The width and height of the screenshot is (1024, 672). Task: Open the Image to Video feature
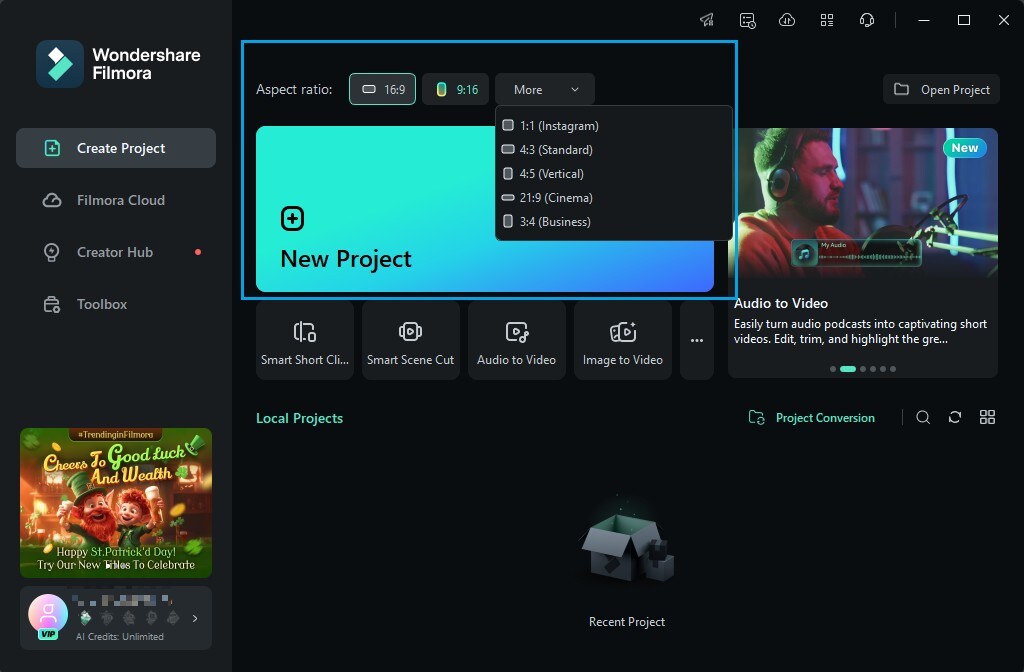point(623,340)
